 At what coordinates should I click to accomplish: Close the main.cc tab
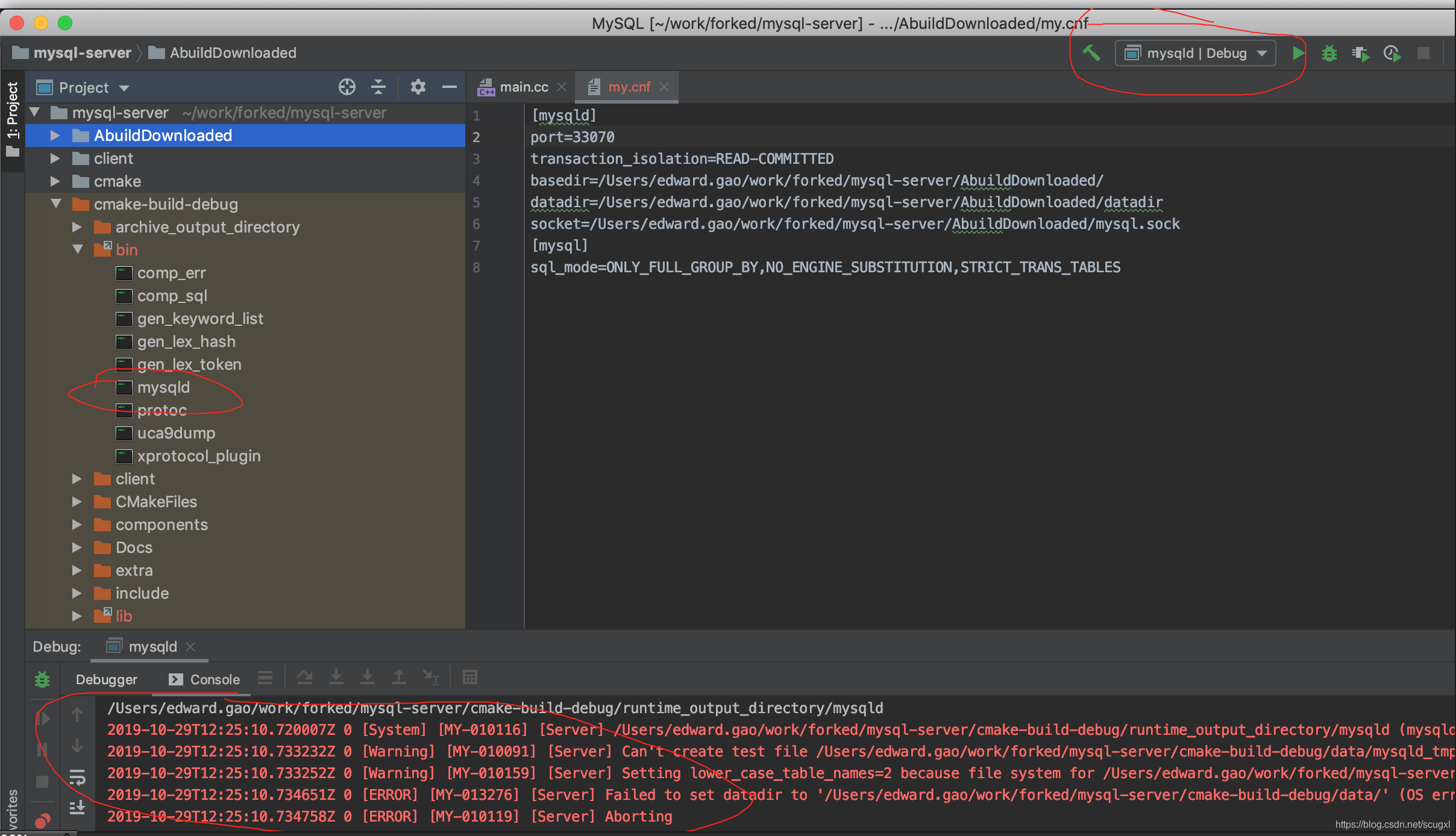point(562,87)
